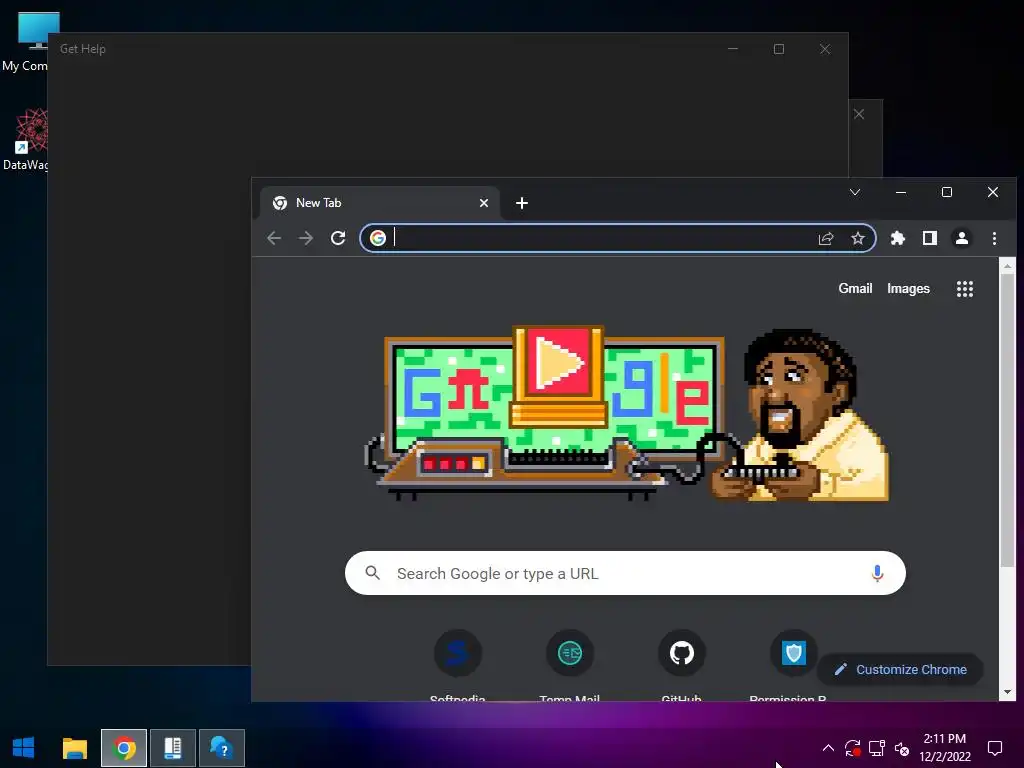Click the Customize Chrome button
Image resolution: width=1024 pixels, height=768 pixels.
pos(902,669)
